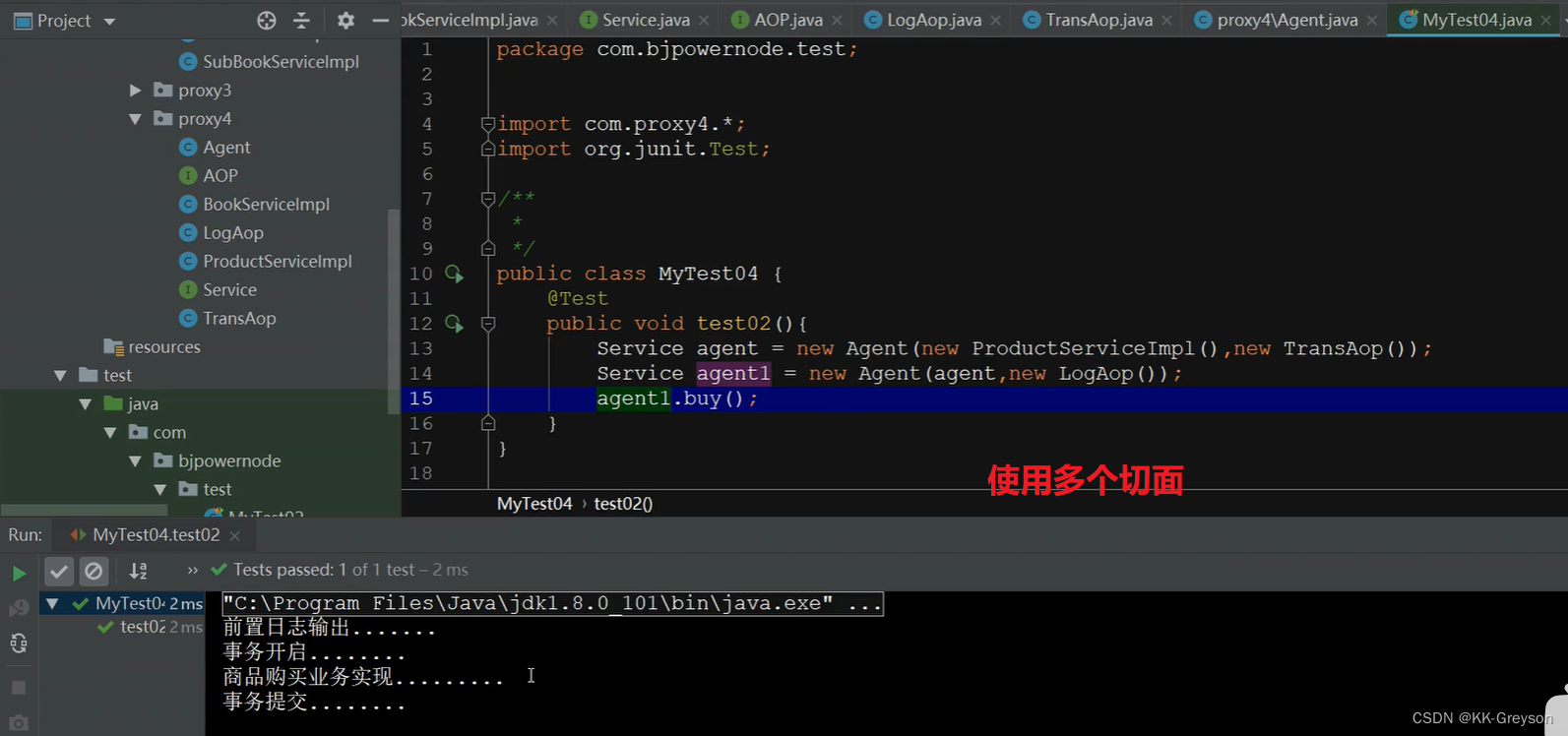Hide the Project panel with minus icon
The height and width of the screenshot is (736, 1568).
381,21
